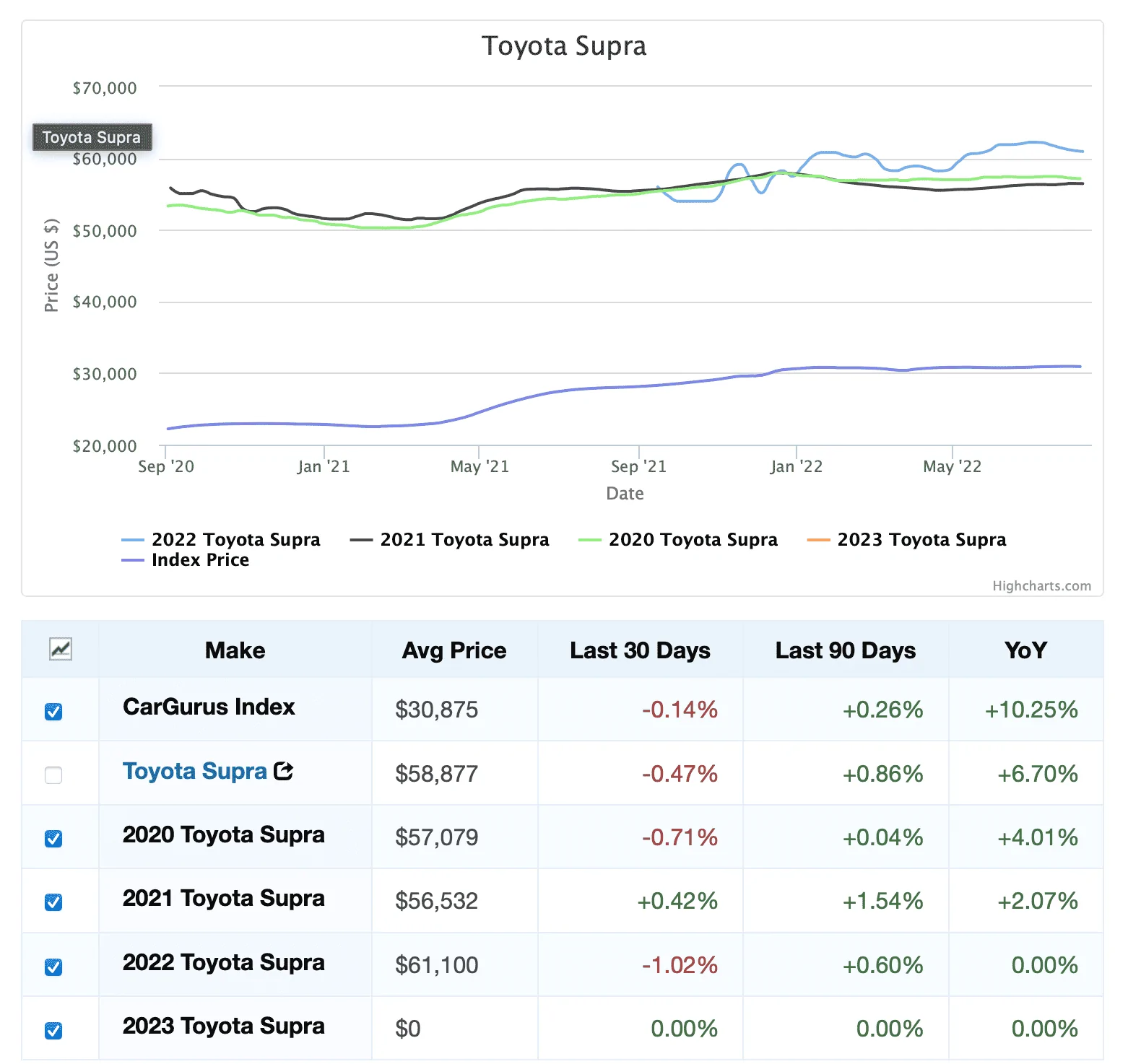Click the black 2021 Supra legend line marker
Screen dimensions: 1128x1064
[x=361, y=540]
